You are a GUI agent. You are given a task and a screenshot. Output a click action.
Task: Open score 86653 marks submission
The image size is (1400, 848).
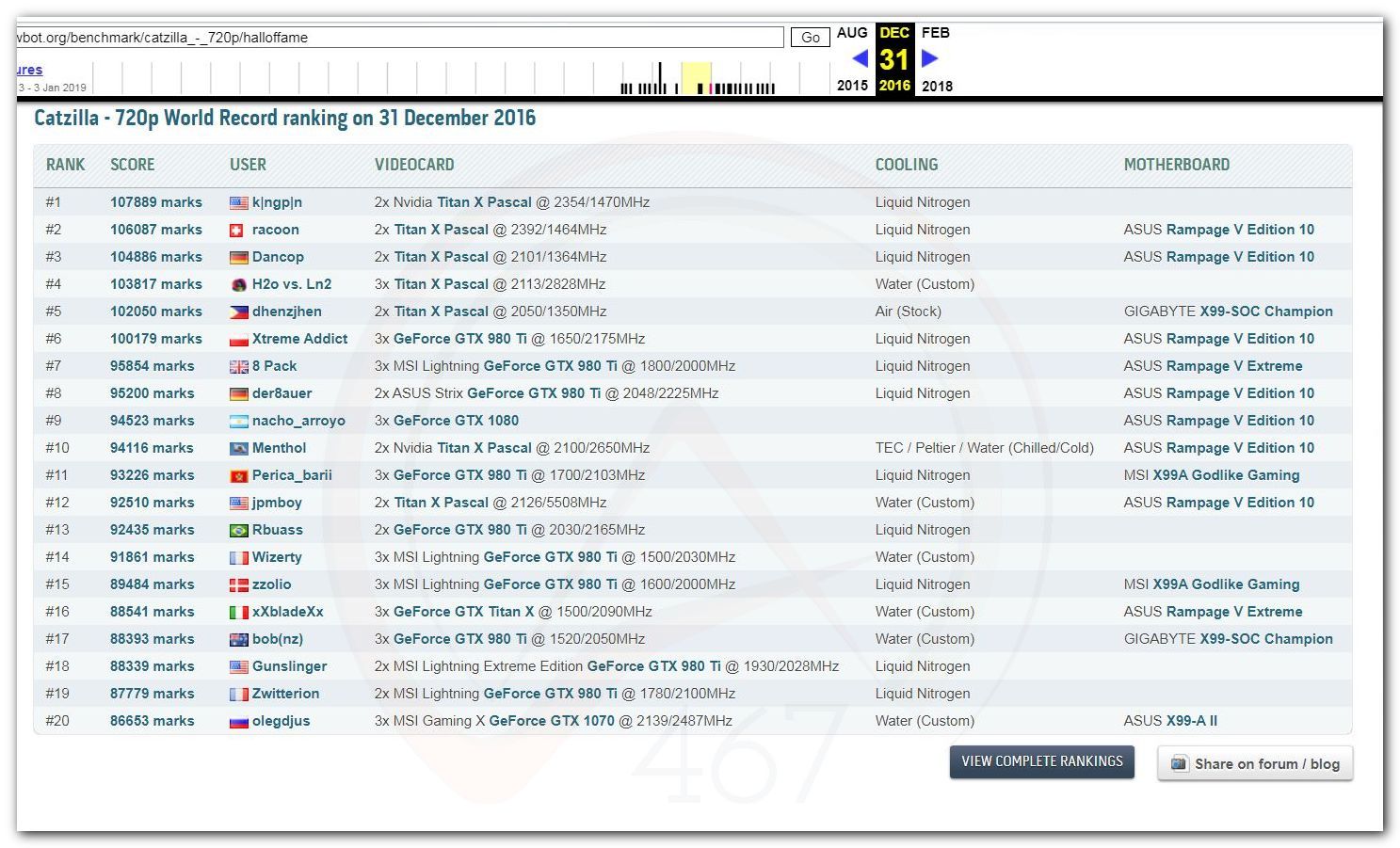[x=153, y=721]
